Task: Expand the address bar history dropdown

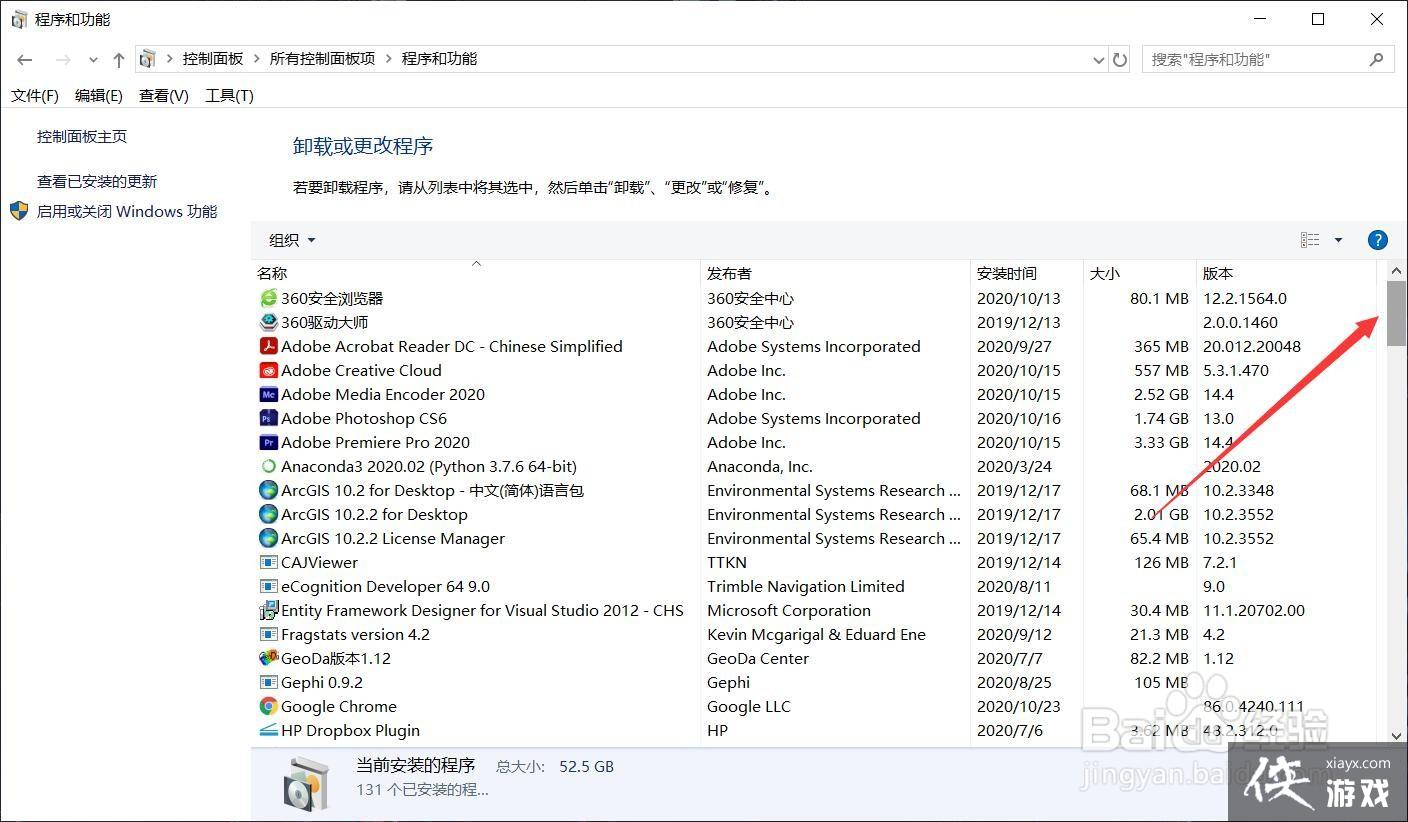Action: pos(1098,60)
